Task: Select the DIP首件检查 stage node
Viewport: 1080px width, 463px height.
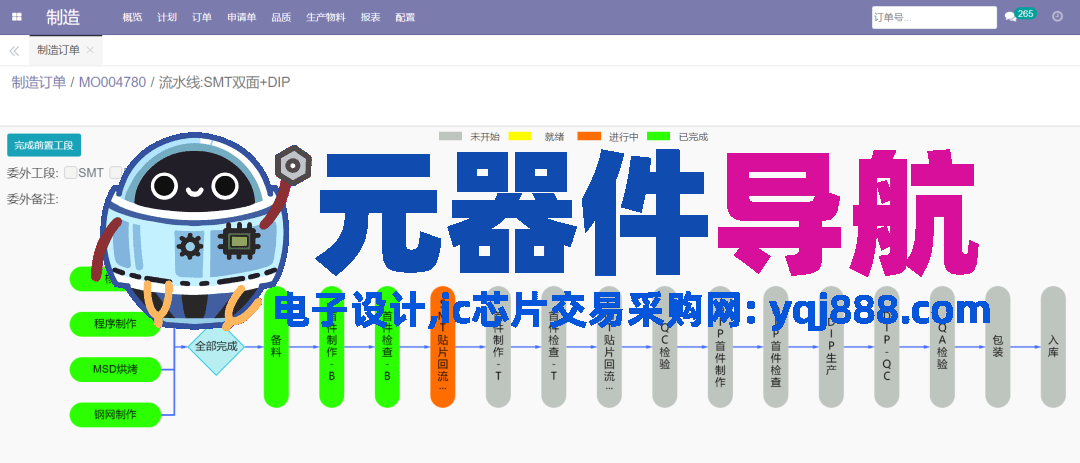Action: pos(776,347)
